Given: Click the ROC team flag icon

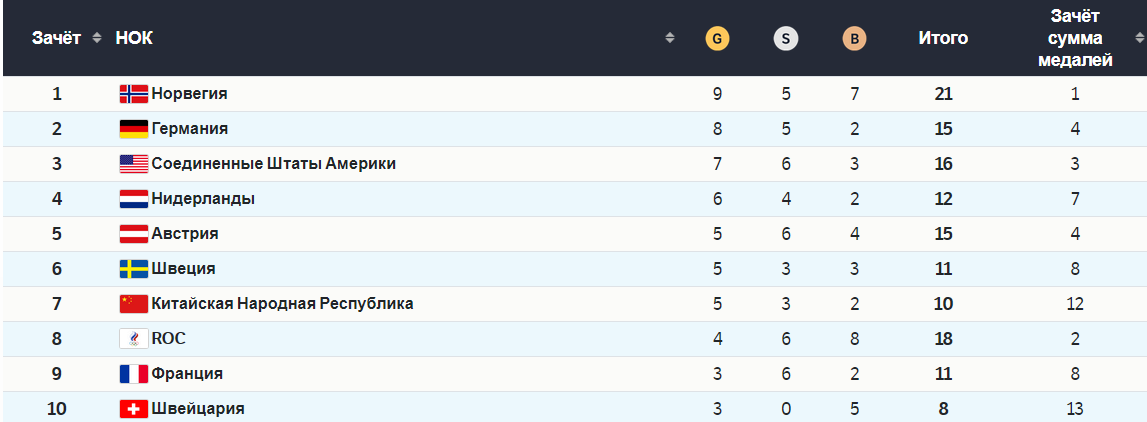Looking at the screenshot, I should (133, 339).
